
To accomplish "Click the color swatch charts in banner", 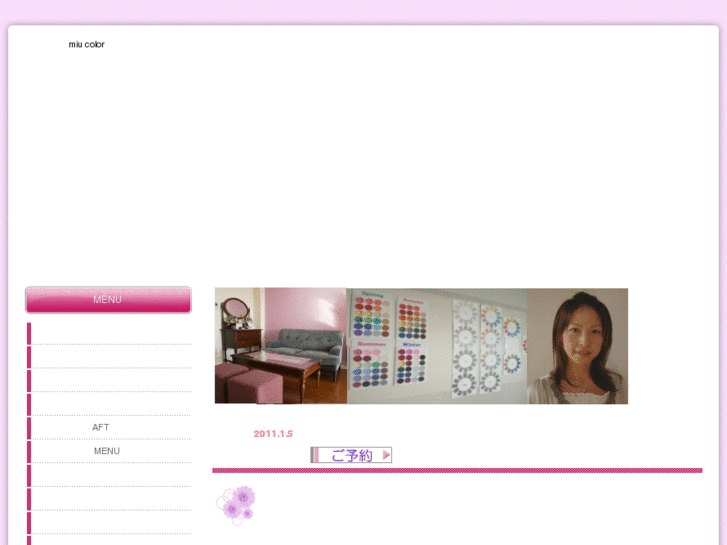I will [x=437, y=346].
